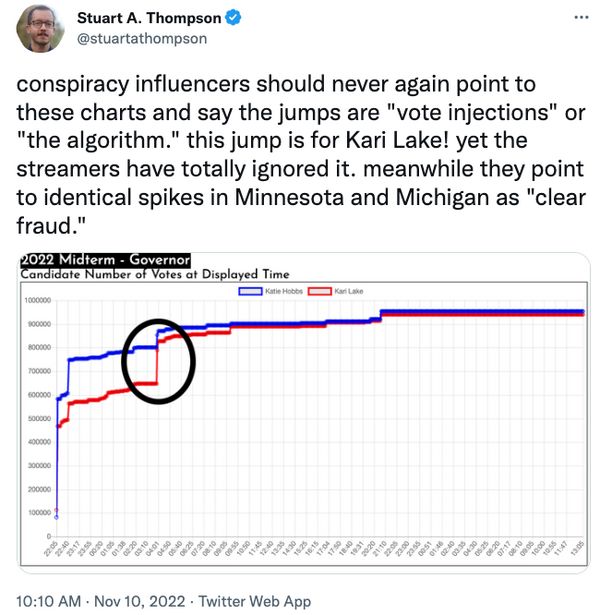This screenshot has height=615, width=600.
Task: Click the Katie Hobbs legend label
Action: (284, 291)
